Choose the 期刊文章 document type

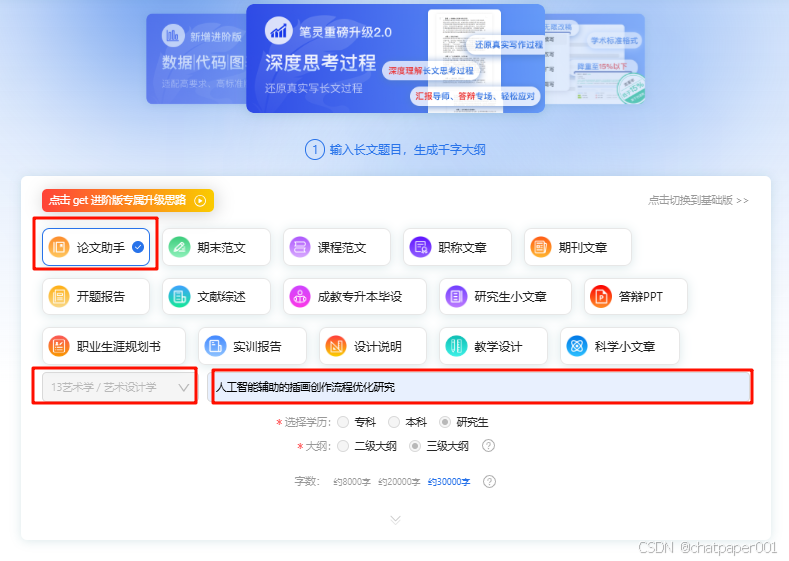tap(578, 247)
